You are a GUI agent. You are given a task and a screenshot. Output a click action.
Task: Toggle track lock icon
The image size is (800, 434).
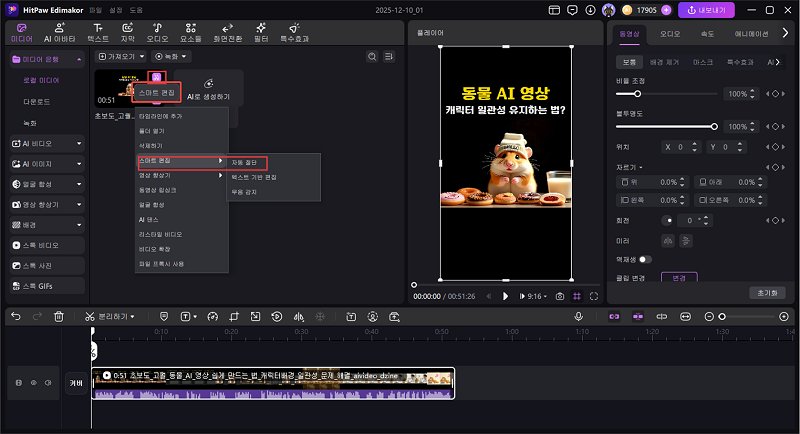19,382
